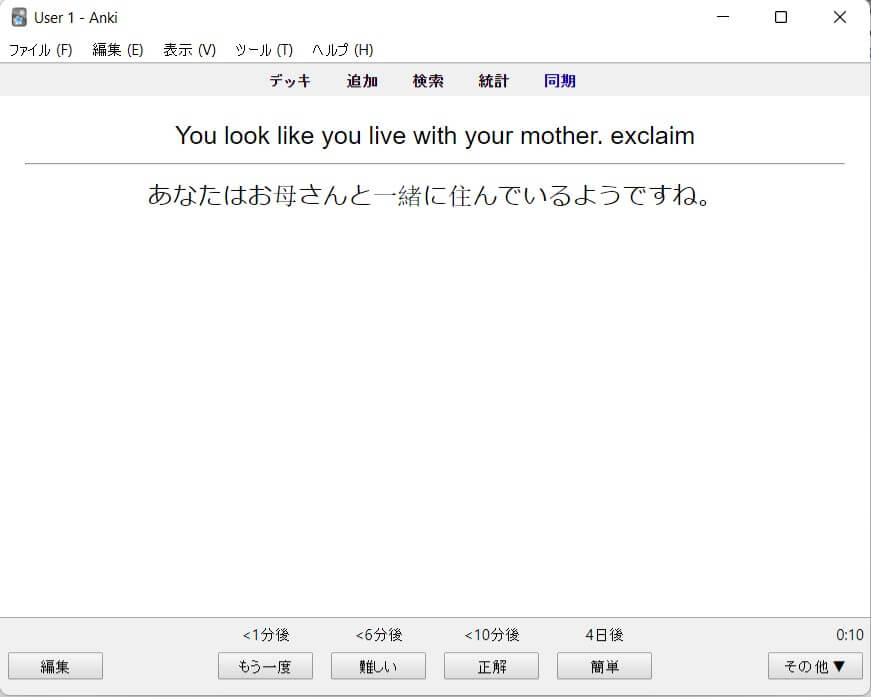This screenshot has height=697, width=871.
Task: Click the English sentence on the card
Action: [x=435, y=136]
